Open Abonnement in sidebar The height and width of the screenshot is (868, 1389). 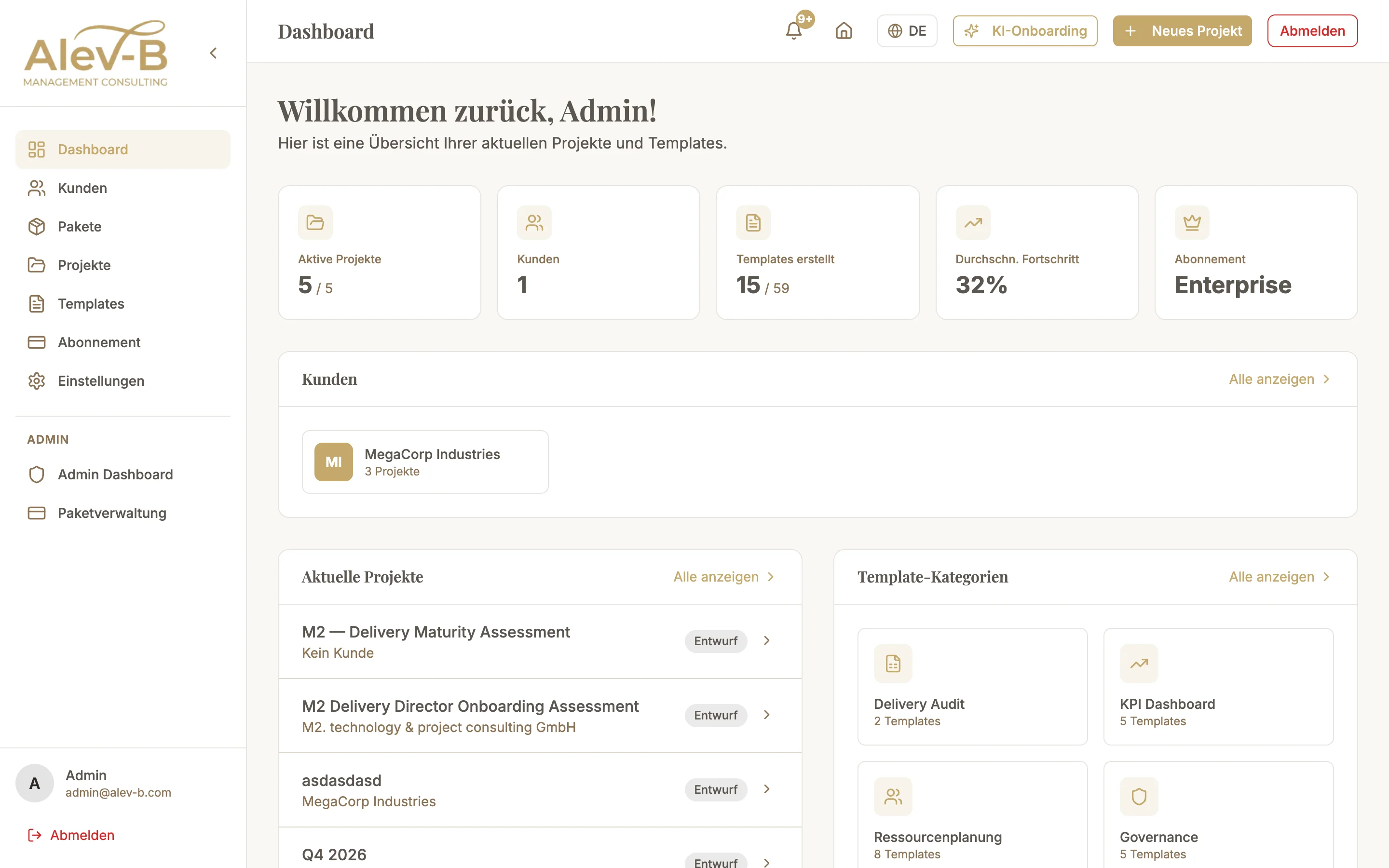point(123,342)
